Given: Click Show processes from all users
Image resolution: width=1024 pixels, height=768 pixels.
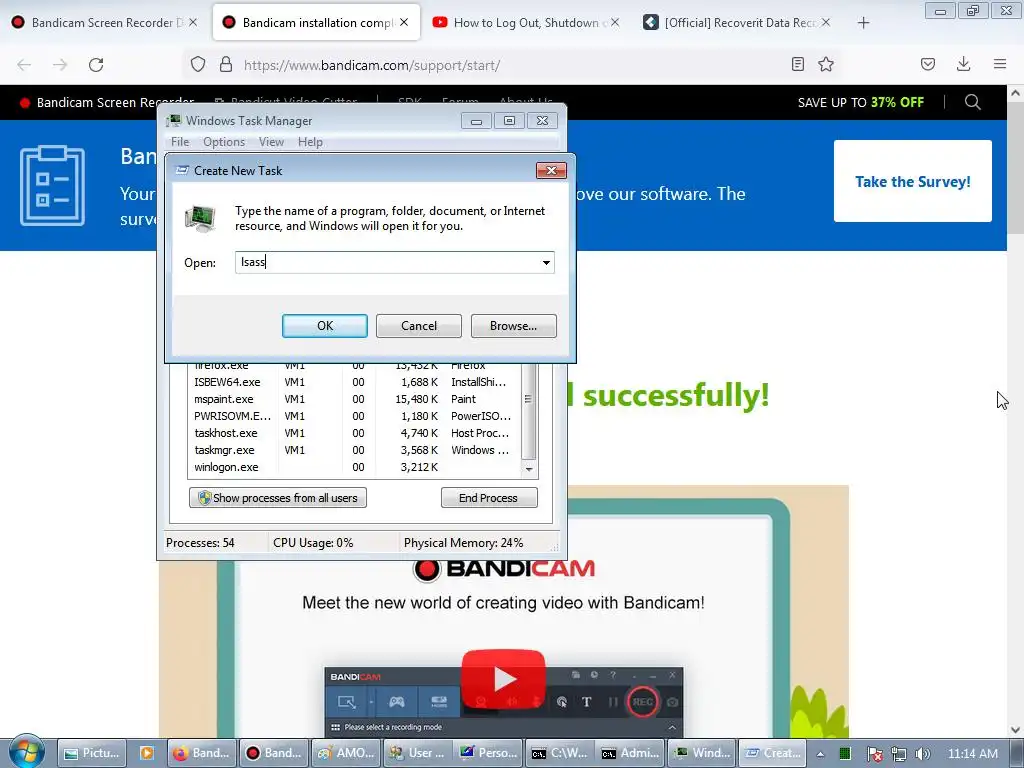Looking at the screenshot, I should (x=278, y=498).
